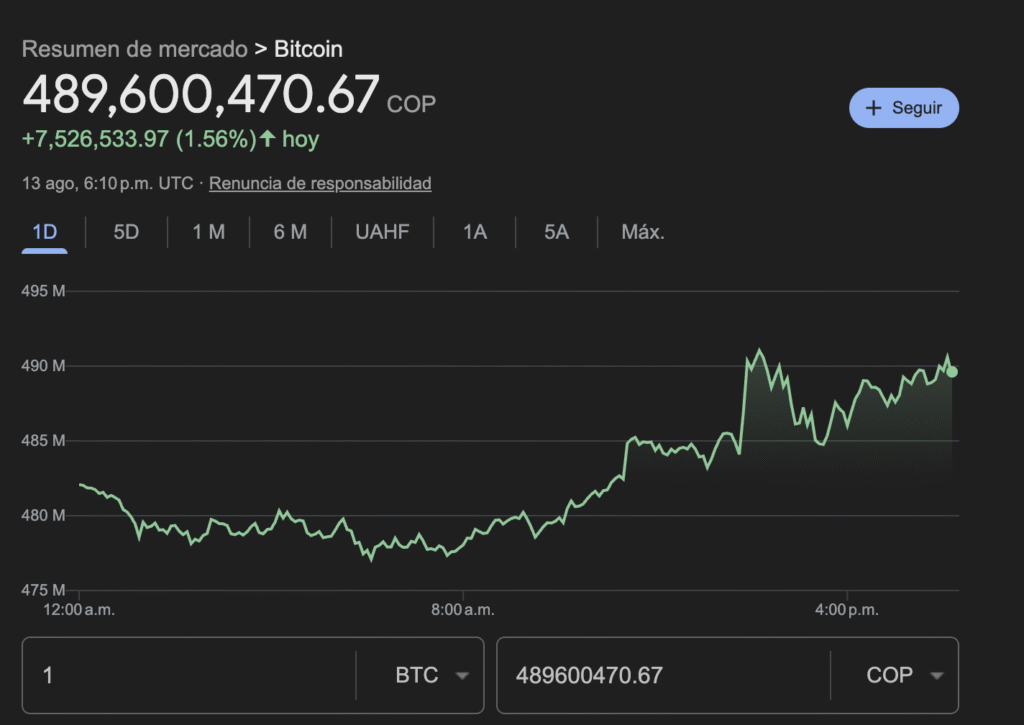Click the 475 M axis label
Image resolution: width=1024 pixels, height=725 pixels.
(43, 590)
